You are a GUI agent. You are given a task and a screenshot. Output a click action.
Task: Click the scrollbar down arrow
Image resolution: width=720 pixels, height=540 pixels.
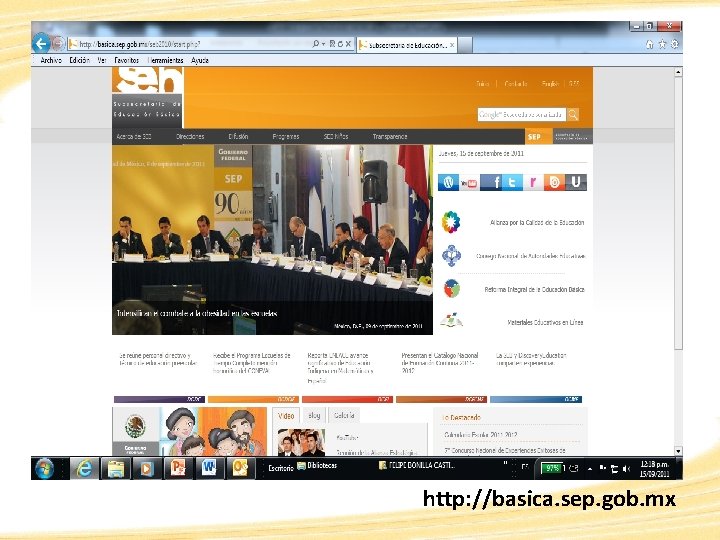pyautogui.click(x=678, y=451)
